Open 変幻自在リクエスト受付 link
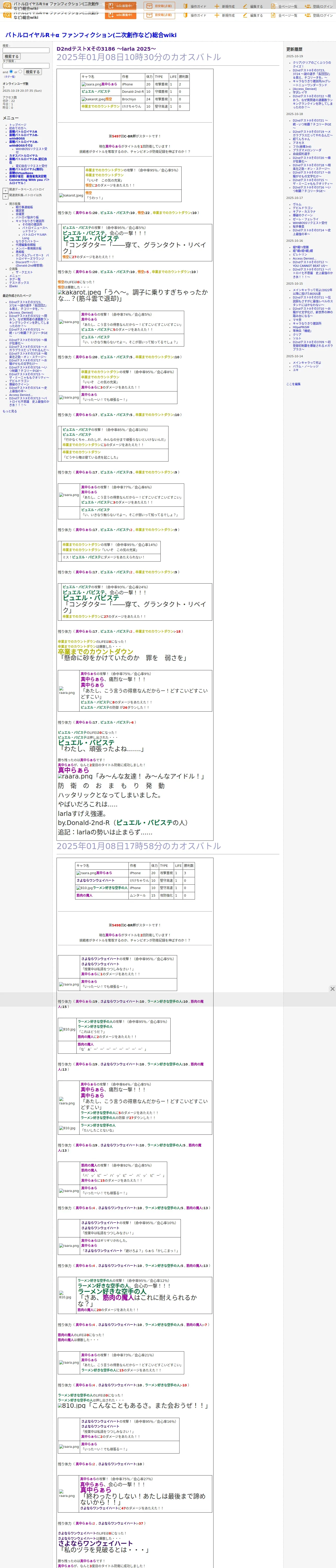 pos(31,166)
